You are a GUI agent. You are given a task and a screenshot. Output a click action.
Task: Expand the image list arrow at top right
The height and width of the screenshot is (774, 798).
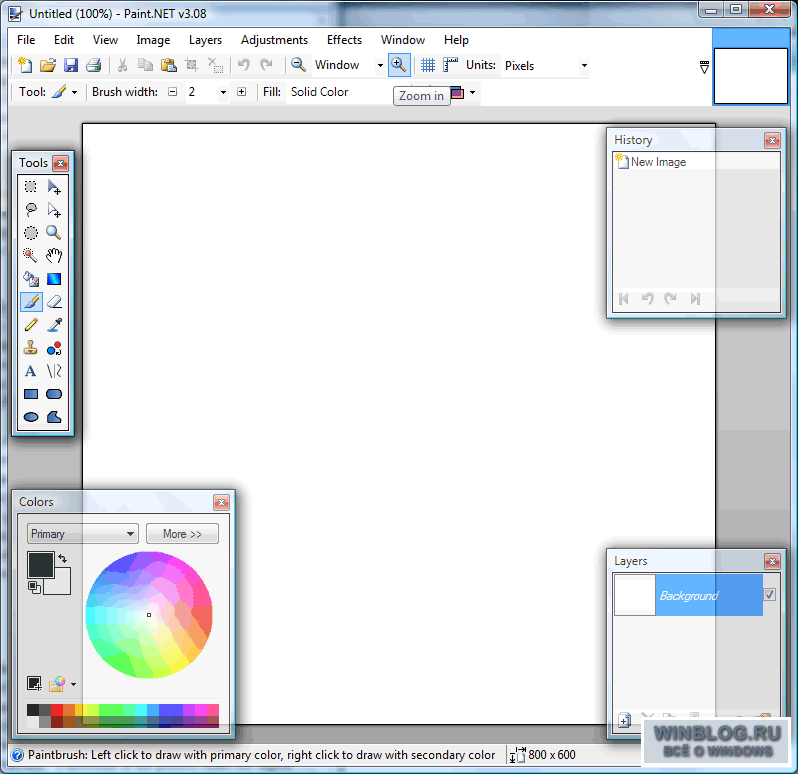click(x=704, y=67)
